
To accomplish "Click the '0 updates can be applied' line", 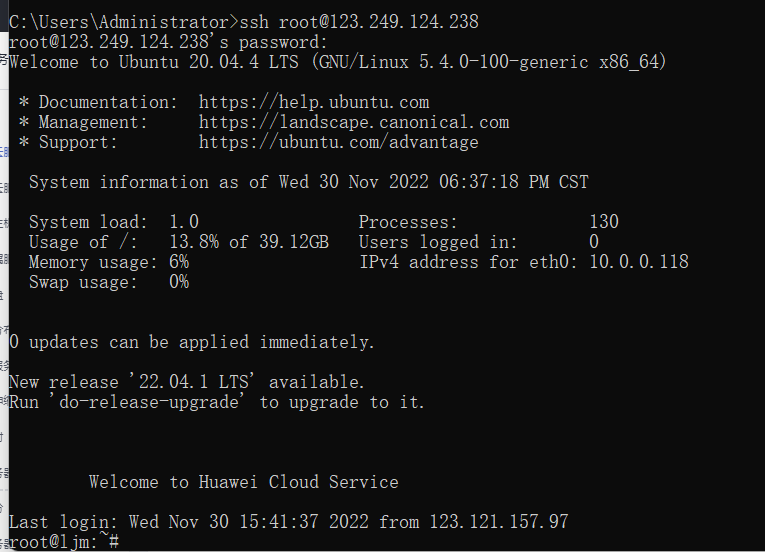I will pos(192,342).
